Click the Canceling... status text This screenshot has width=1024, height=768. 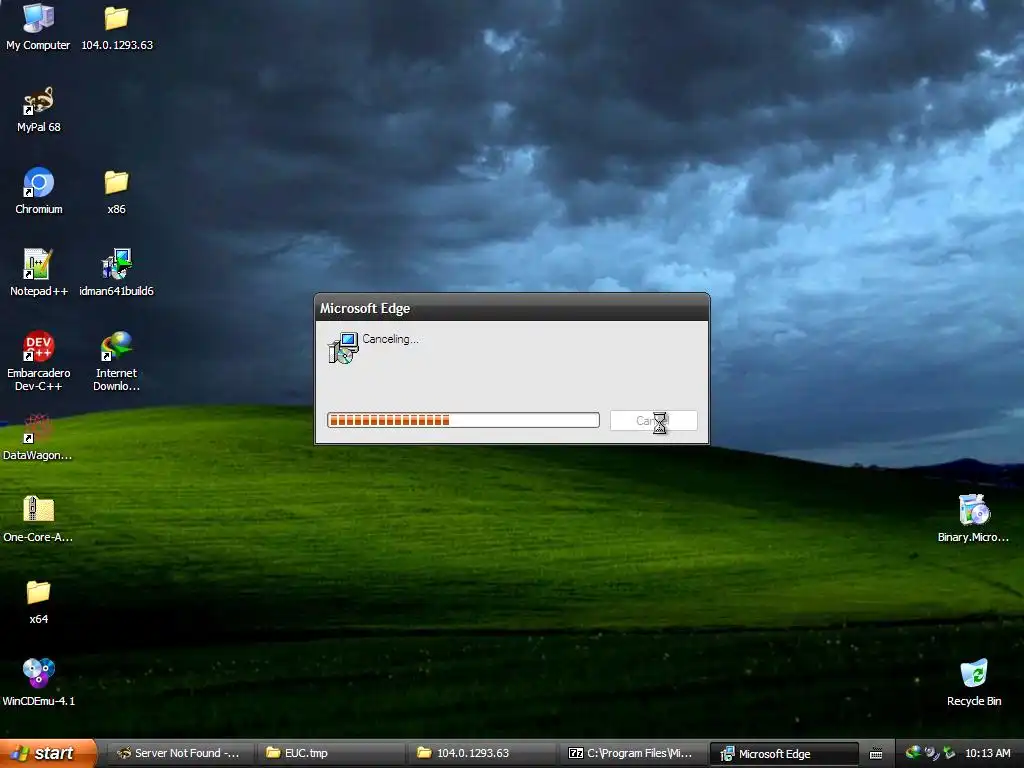point(391,339)
